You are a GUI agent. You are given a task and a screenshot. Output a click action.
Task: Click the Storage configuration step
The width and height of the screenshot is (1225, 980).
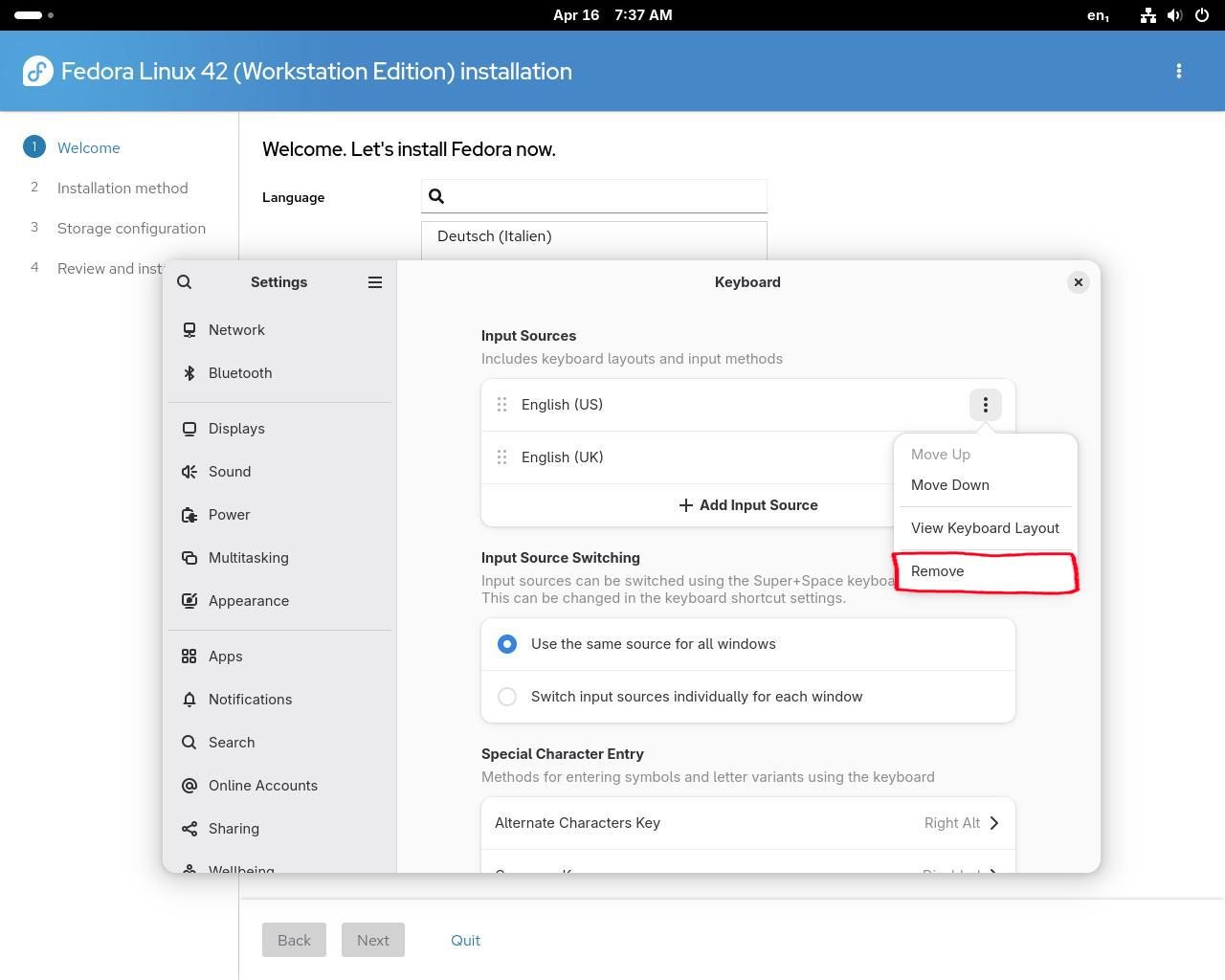[131, 228]
